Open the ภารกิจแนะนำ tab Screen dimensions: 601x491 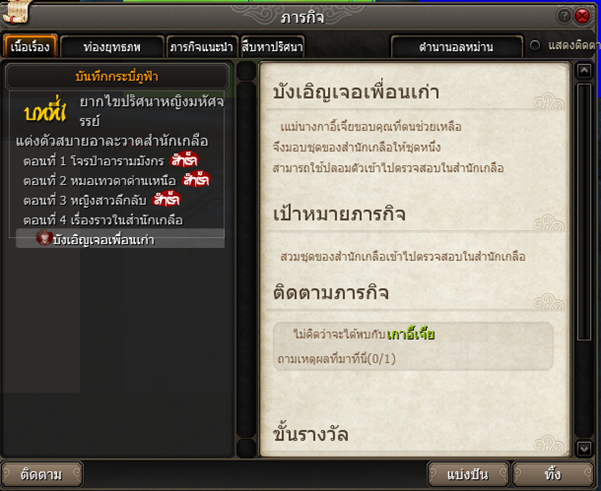pos(201,47)
